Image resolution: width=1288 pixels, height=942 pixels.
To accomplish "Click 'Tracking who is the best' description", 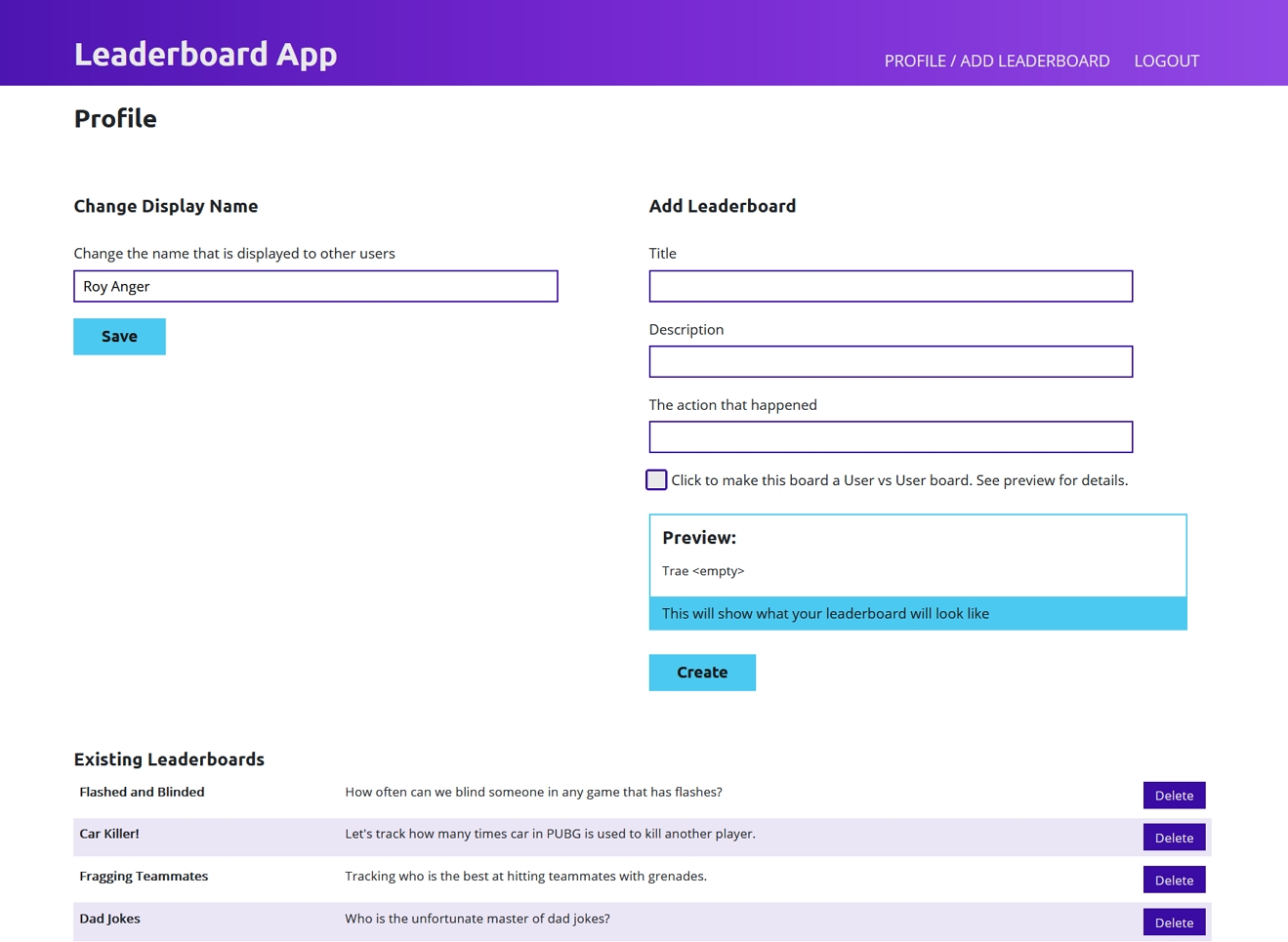I will tap(525, 877).
